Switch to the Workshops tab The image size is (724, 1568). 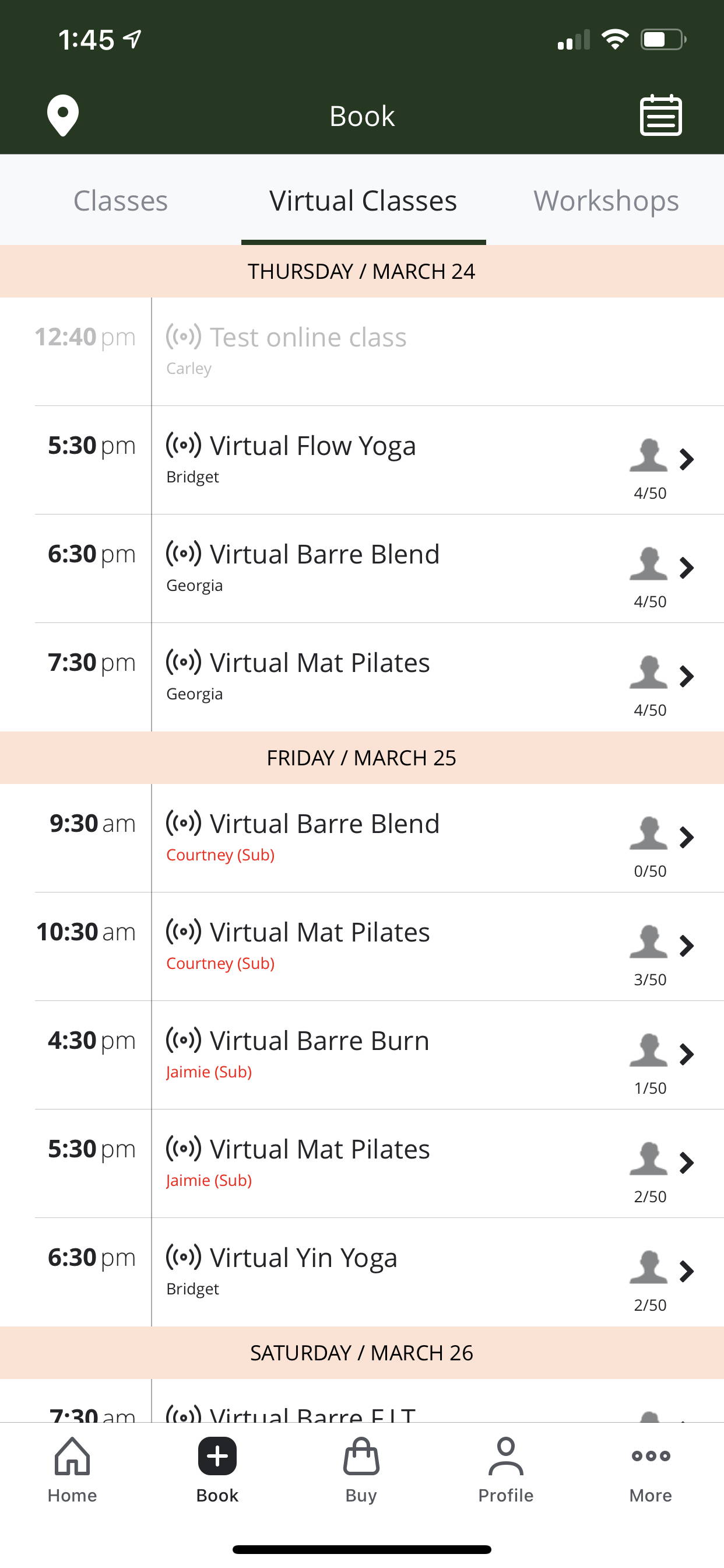606,201
